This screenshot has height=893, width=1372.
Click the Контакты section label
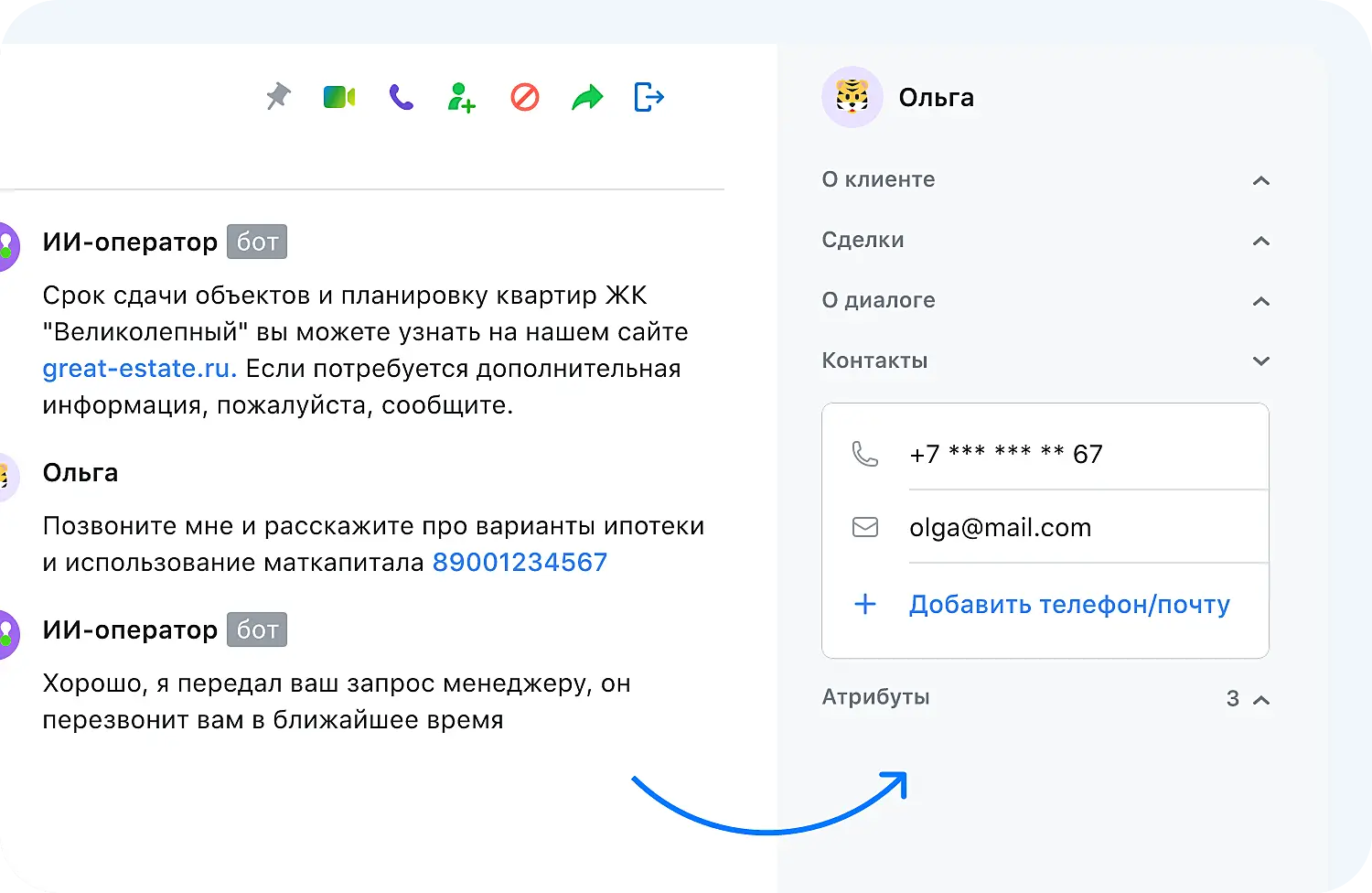[x=874, y=360]
